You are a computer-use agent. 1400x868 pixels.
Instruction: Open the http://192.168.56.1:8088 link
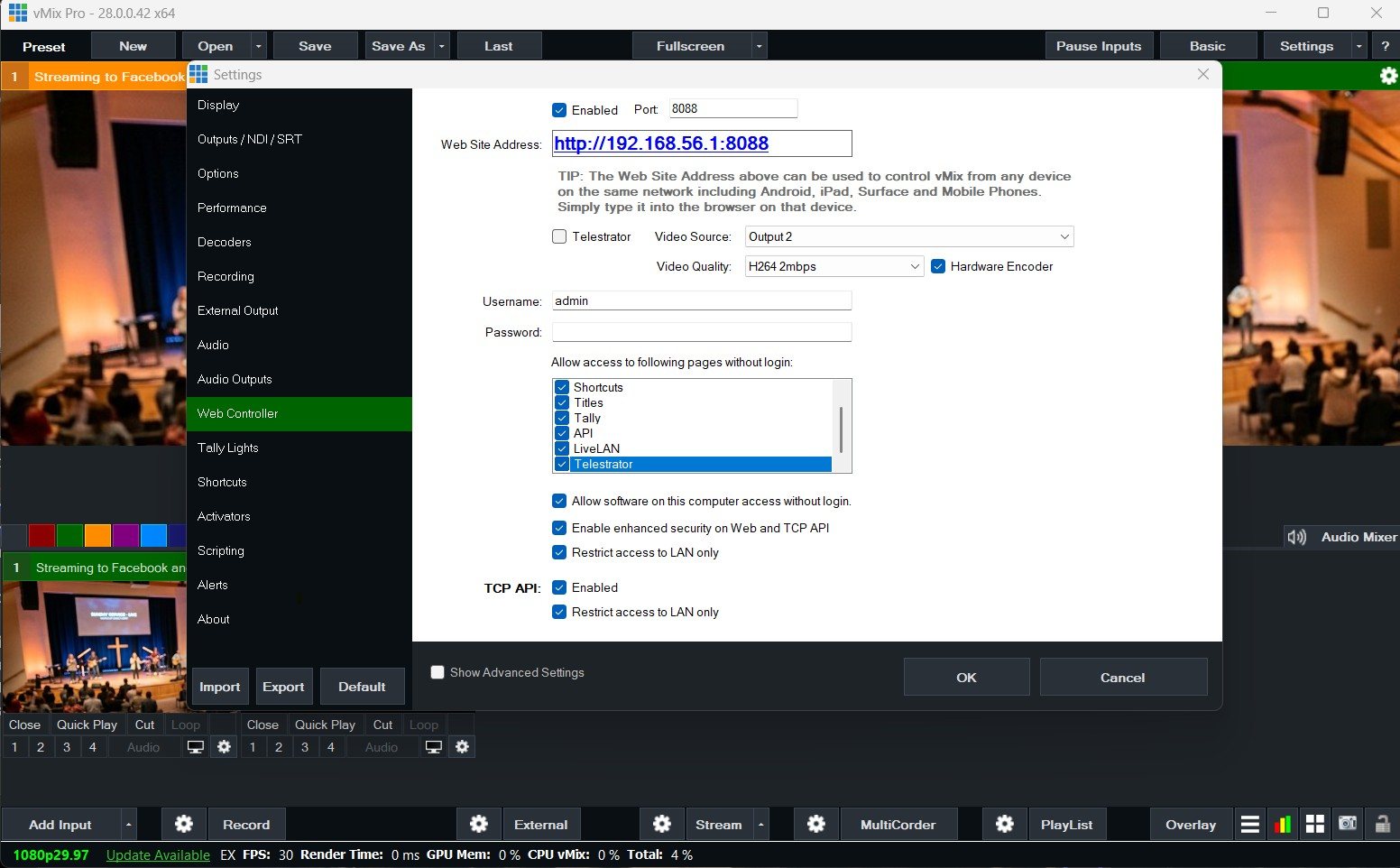tap(661, 143)
